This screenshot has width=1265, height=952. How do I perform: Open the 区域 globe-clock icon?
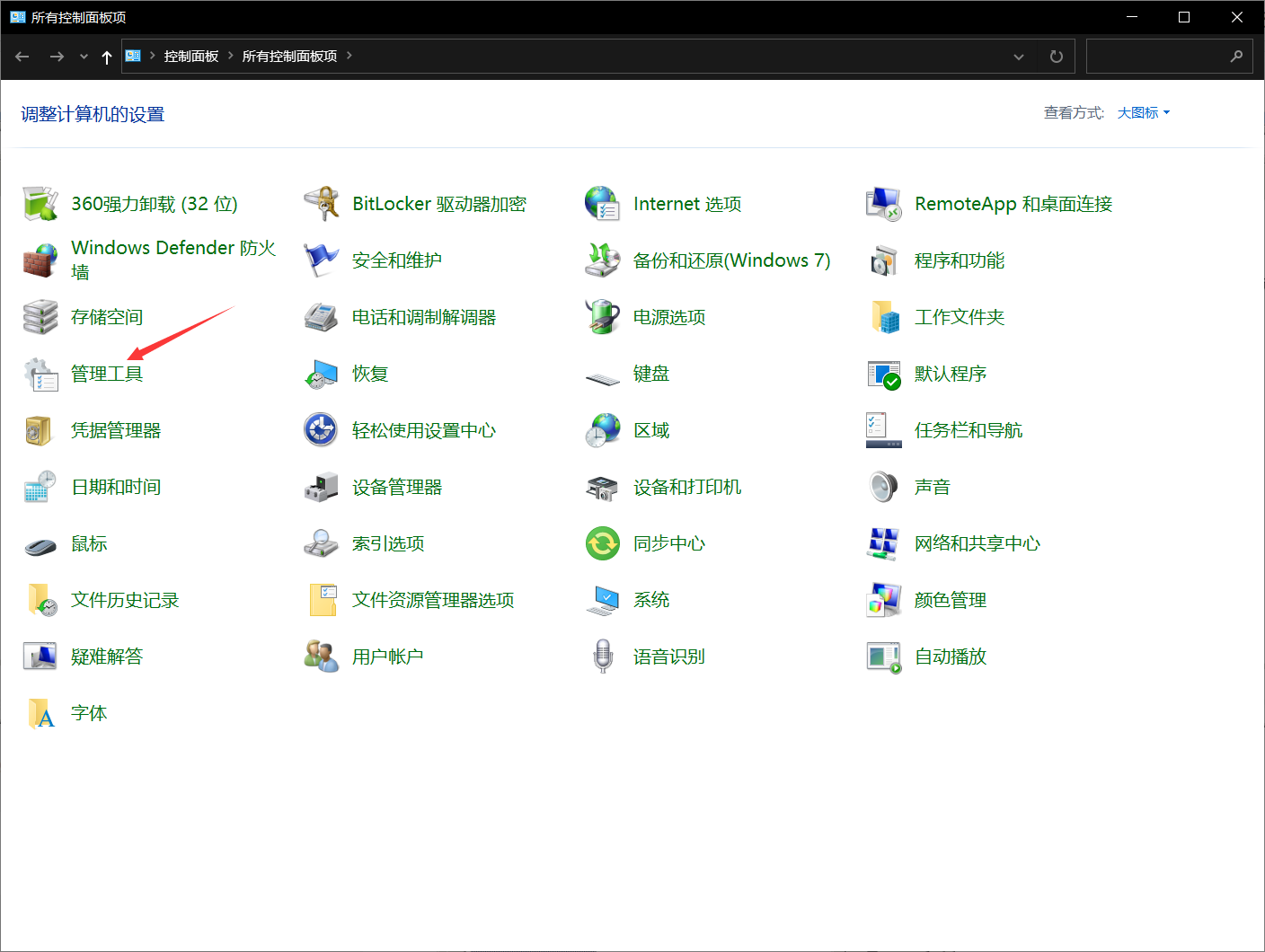click(603, 430)
